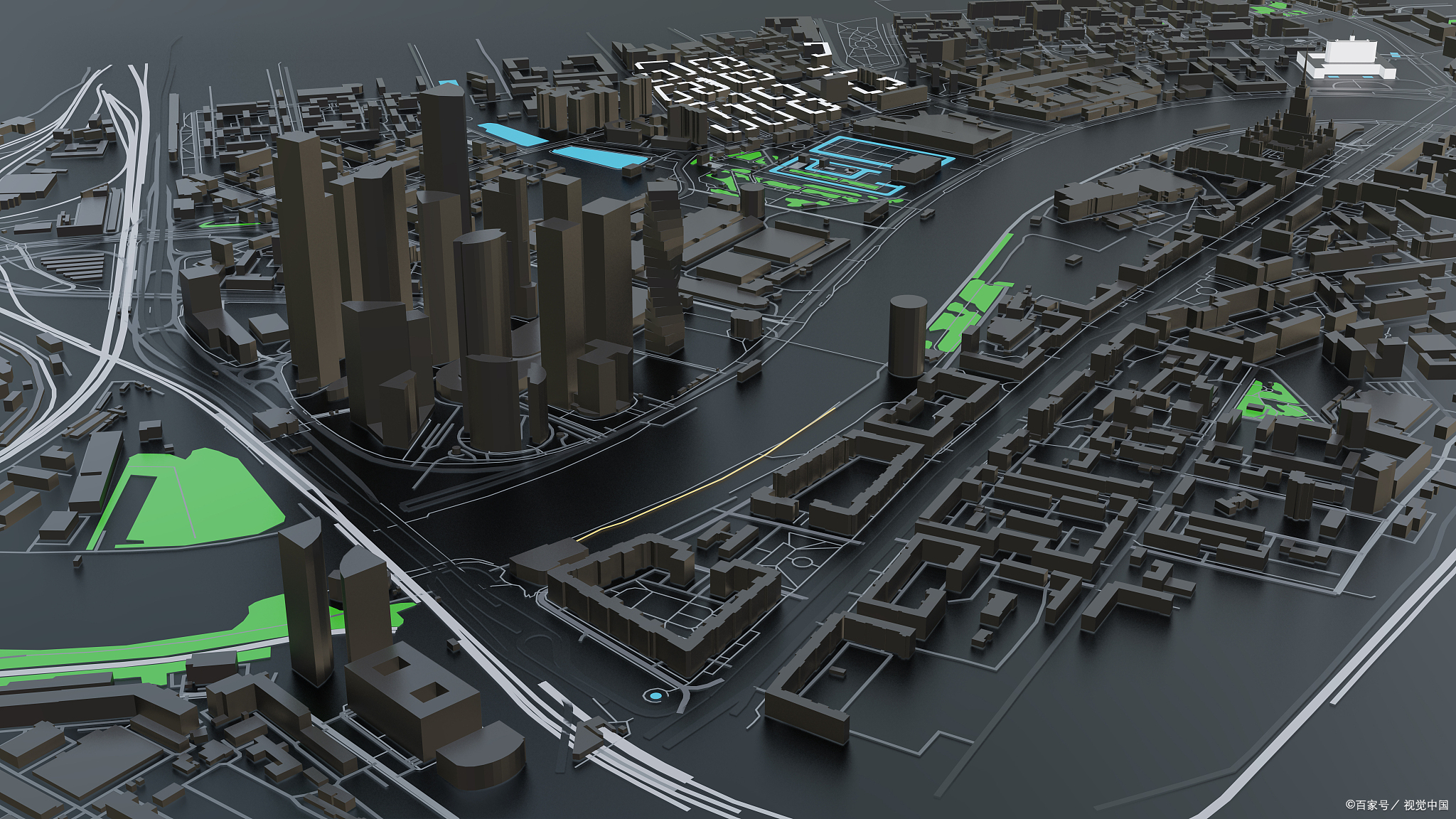This screenshot has height=819, width=1456.
Task: Click the cylindrical tower on the riverbank
Action: click(x=907, y=338)
